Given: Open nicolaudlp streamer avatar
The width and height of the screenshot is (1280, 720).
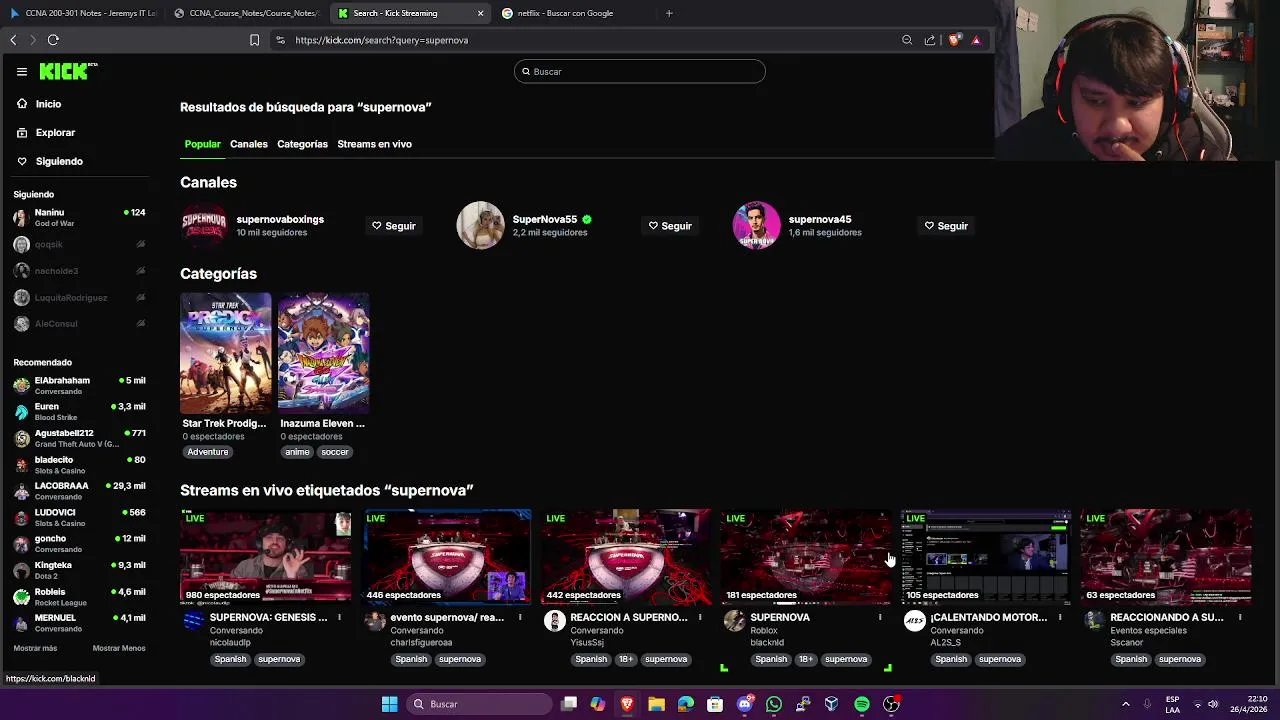Looking at the screenshot, I should [x=194, y=621].
